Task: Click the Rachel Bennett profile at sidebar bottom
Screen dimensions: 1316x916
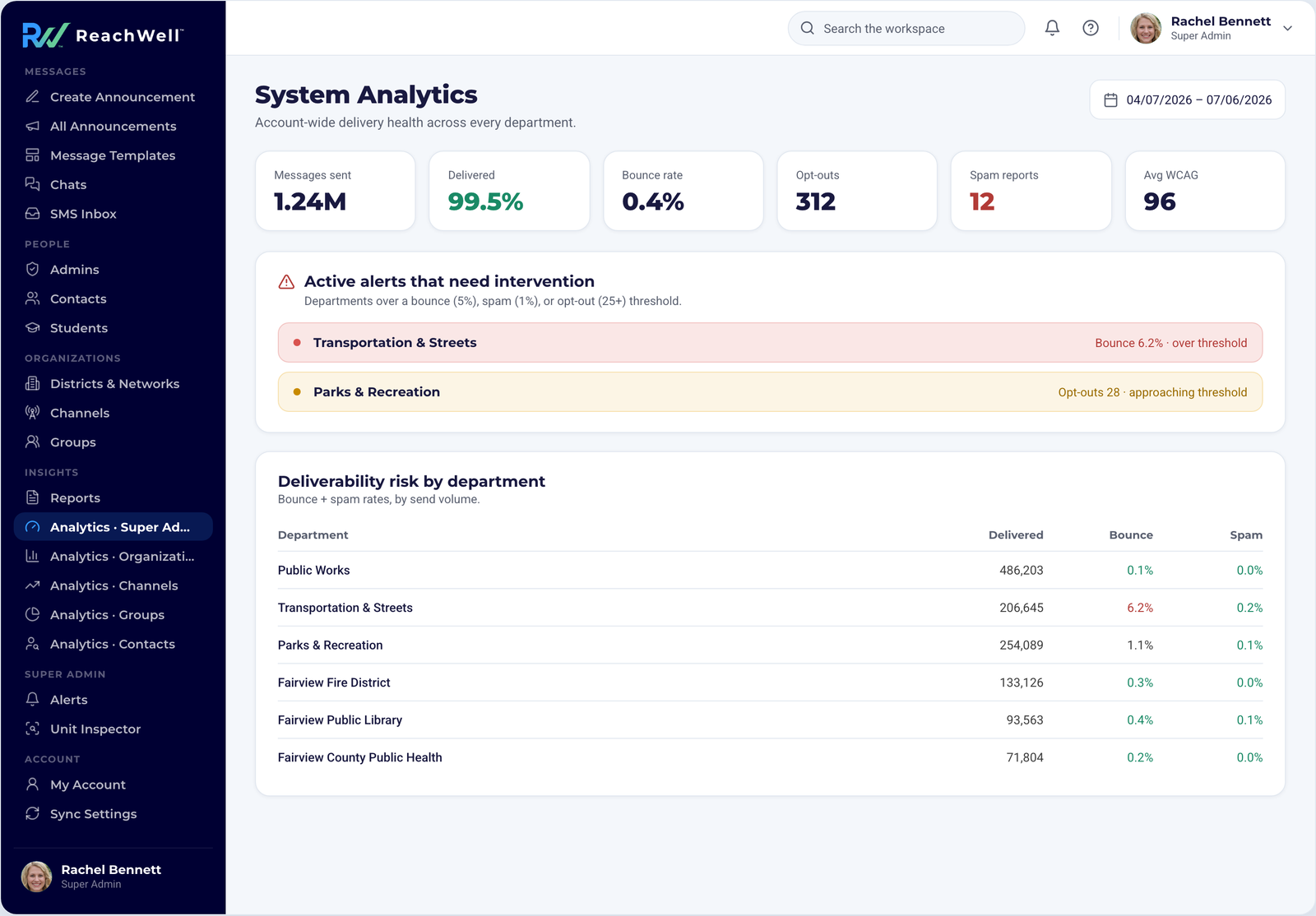Action: coord(114,877)
